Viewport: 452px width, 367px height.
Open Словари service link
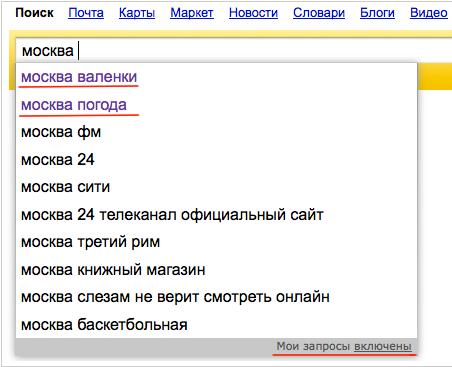319,13
